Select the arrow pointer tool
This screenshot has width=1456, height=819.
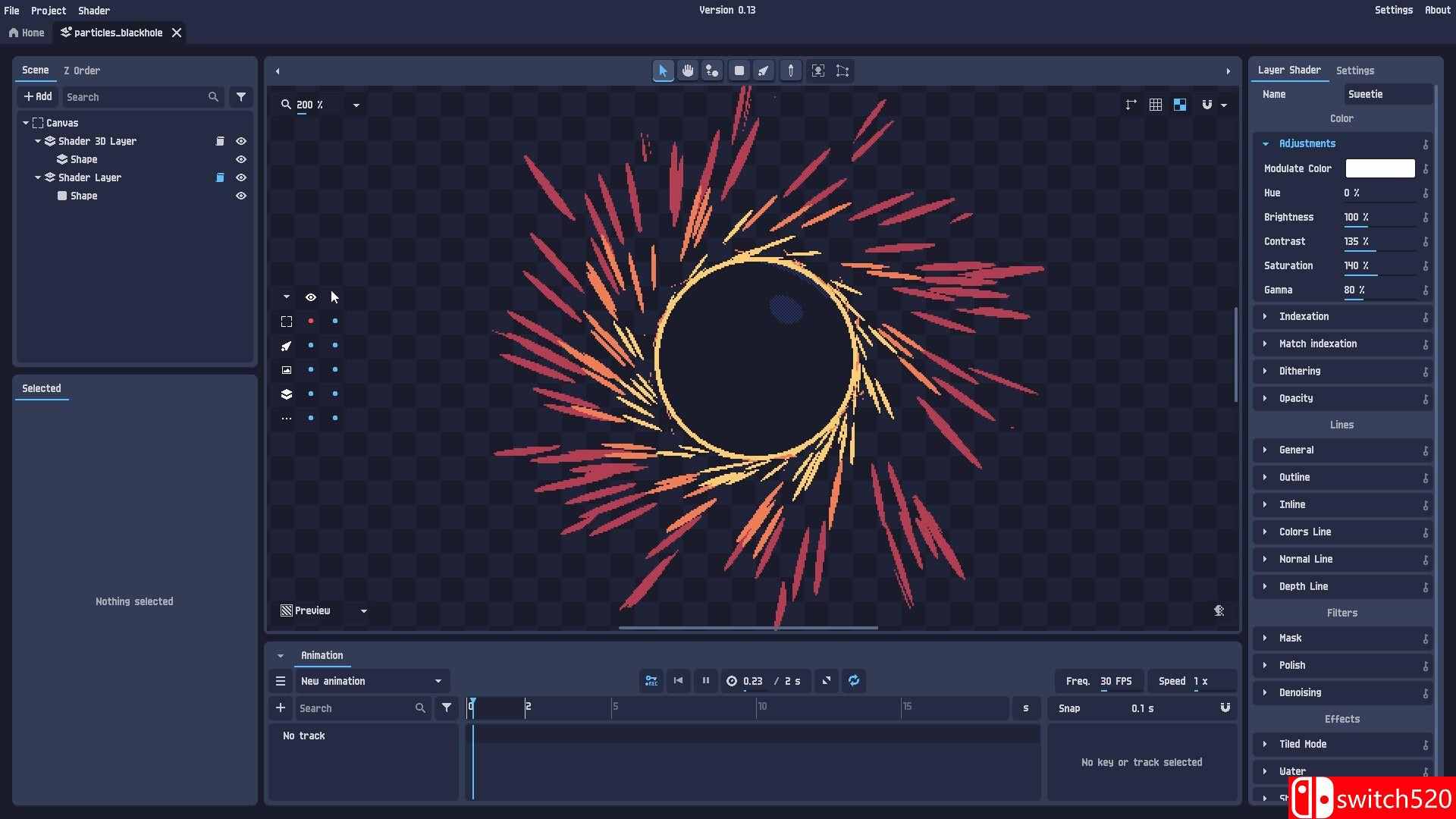(663, 71)
